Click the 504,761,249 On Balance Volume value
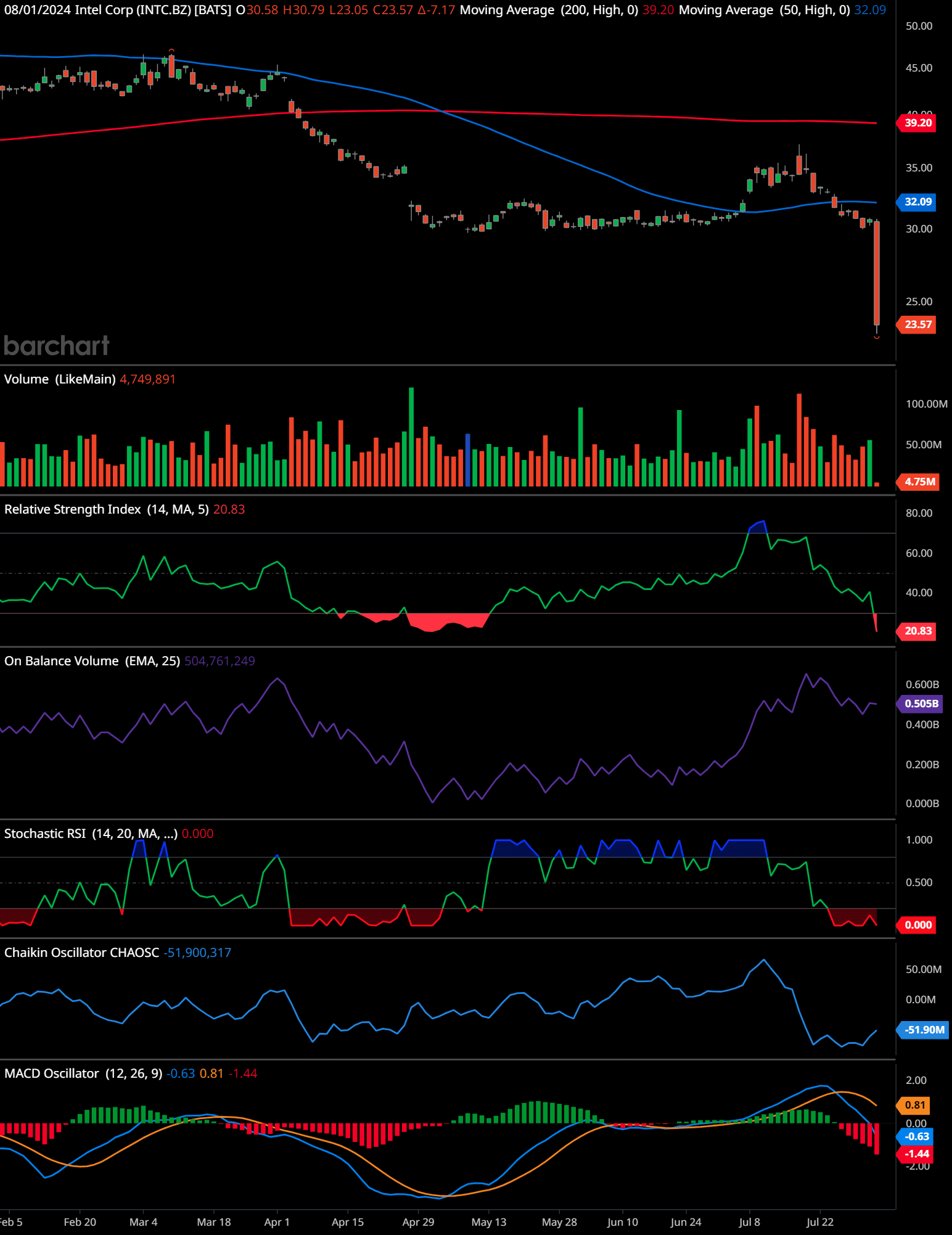Image resolution: width=952 pixels, height=1235 pixels. pyautogui.click(x=220, y=661)
